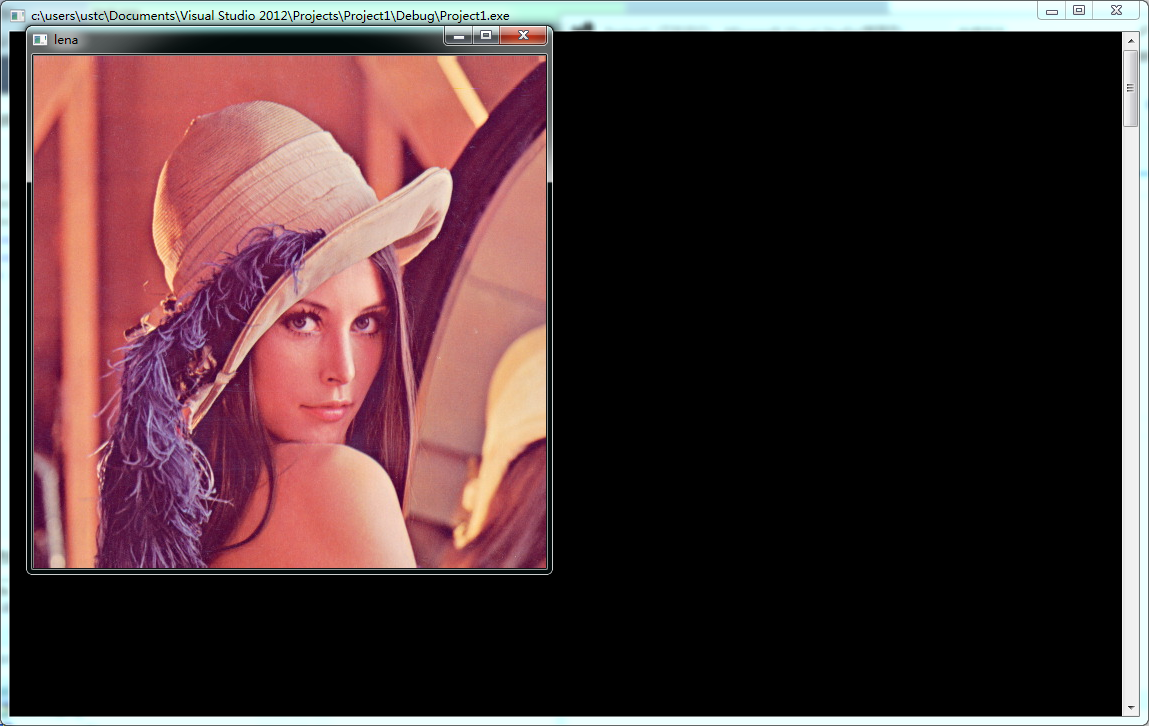Click the console vertical scrollbar thumb
Viewport: 1149px width, 726px height.
click(1131, 88)
